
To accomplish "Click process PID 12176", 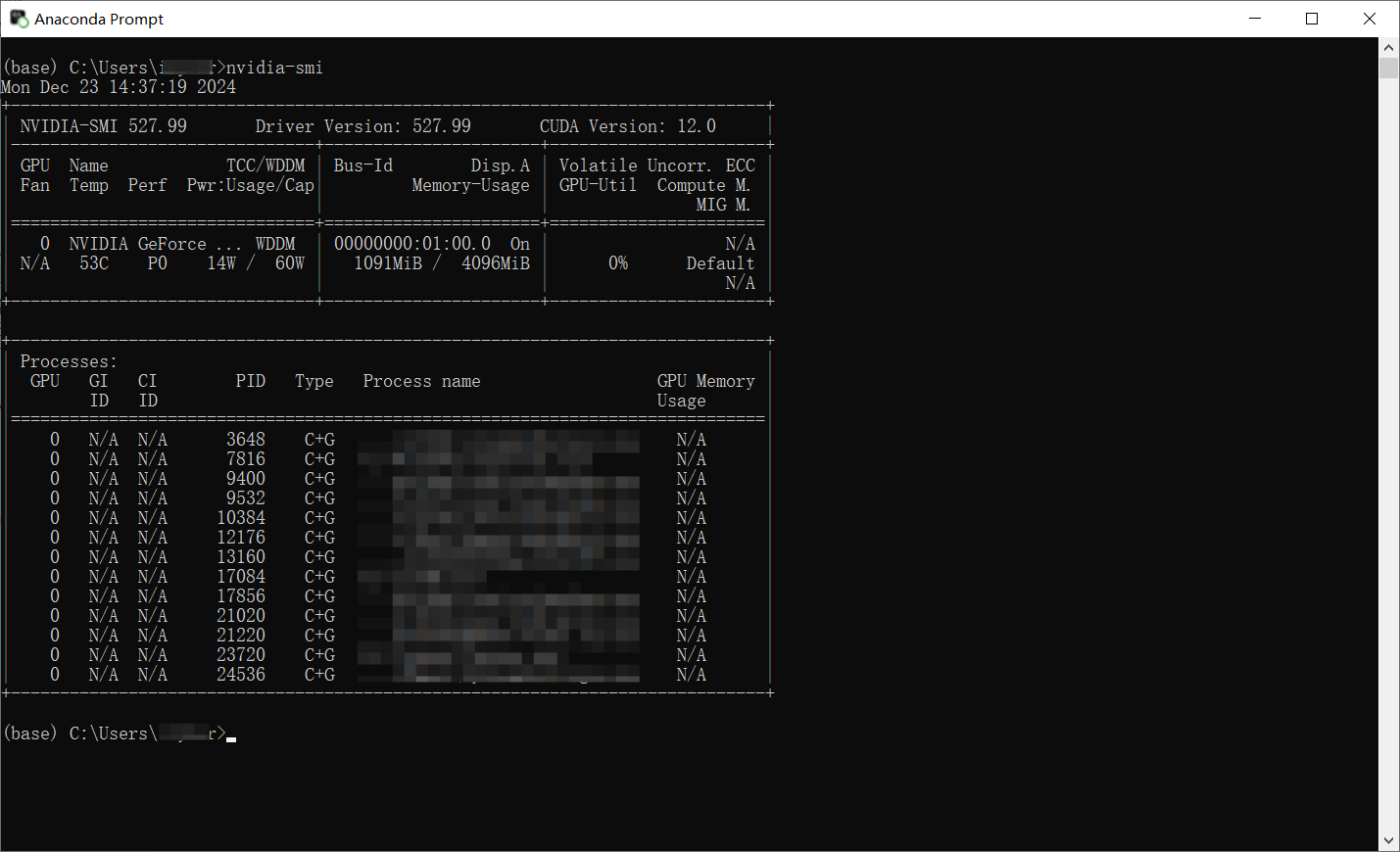I will (x=241, y=538).
